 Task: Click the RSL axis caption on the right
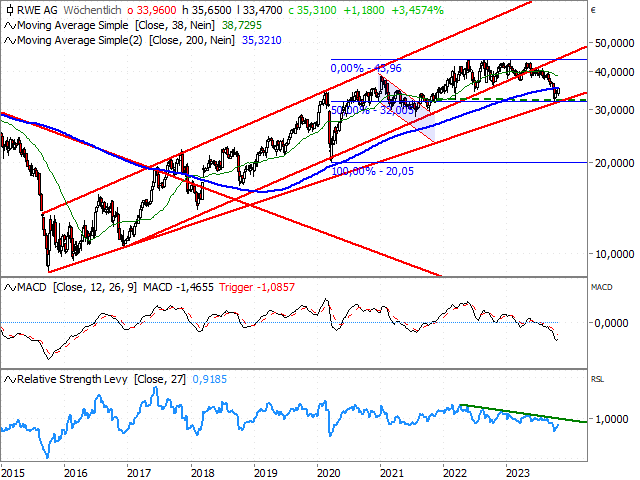click(597, 379)
